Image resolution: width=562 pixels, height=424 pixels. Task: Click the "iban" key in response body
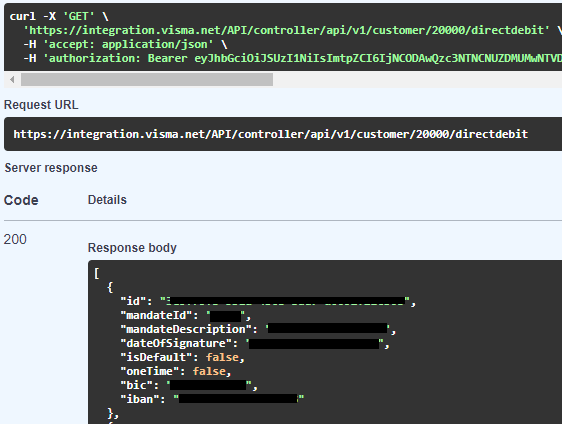click(x=140, y=399)
